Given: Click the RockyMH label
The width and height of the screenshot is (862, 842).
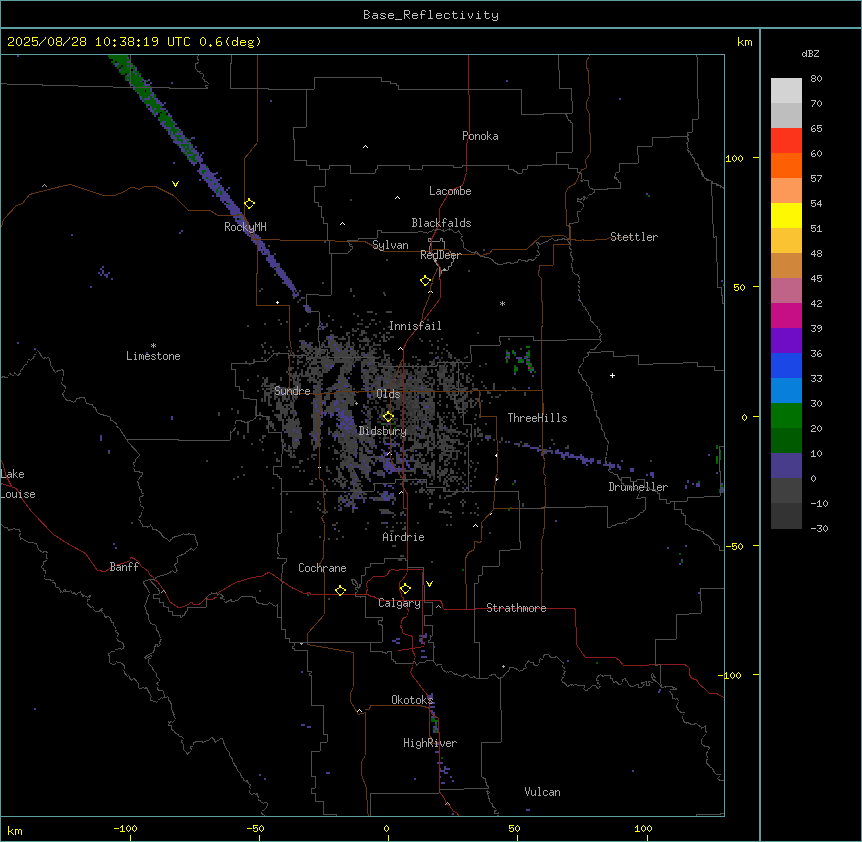Looking at the screenshot, I should click(x=245, y=227).
